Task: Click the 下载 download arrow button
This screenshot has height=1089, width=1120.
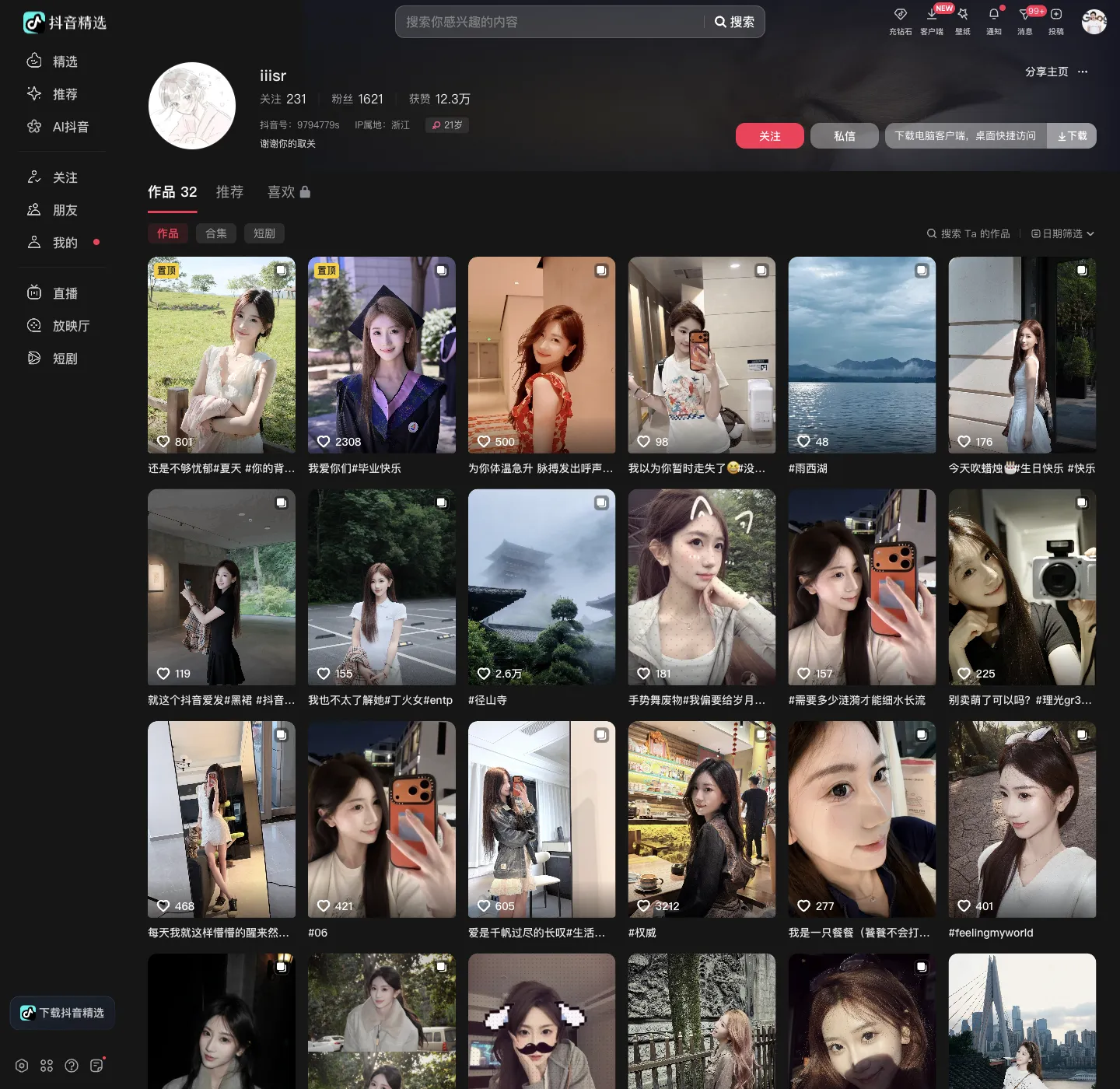Action: pyautogui.click(x=1072, y=136)
